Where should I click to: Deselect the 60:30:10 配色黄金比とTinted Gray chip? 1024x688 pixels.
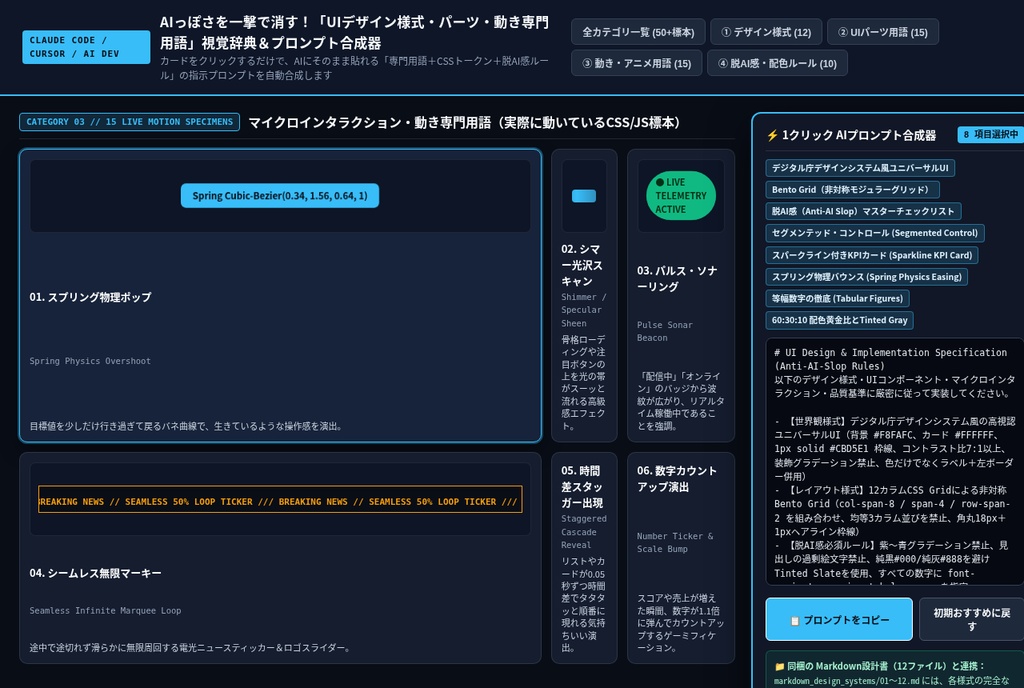point(839,320)
